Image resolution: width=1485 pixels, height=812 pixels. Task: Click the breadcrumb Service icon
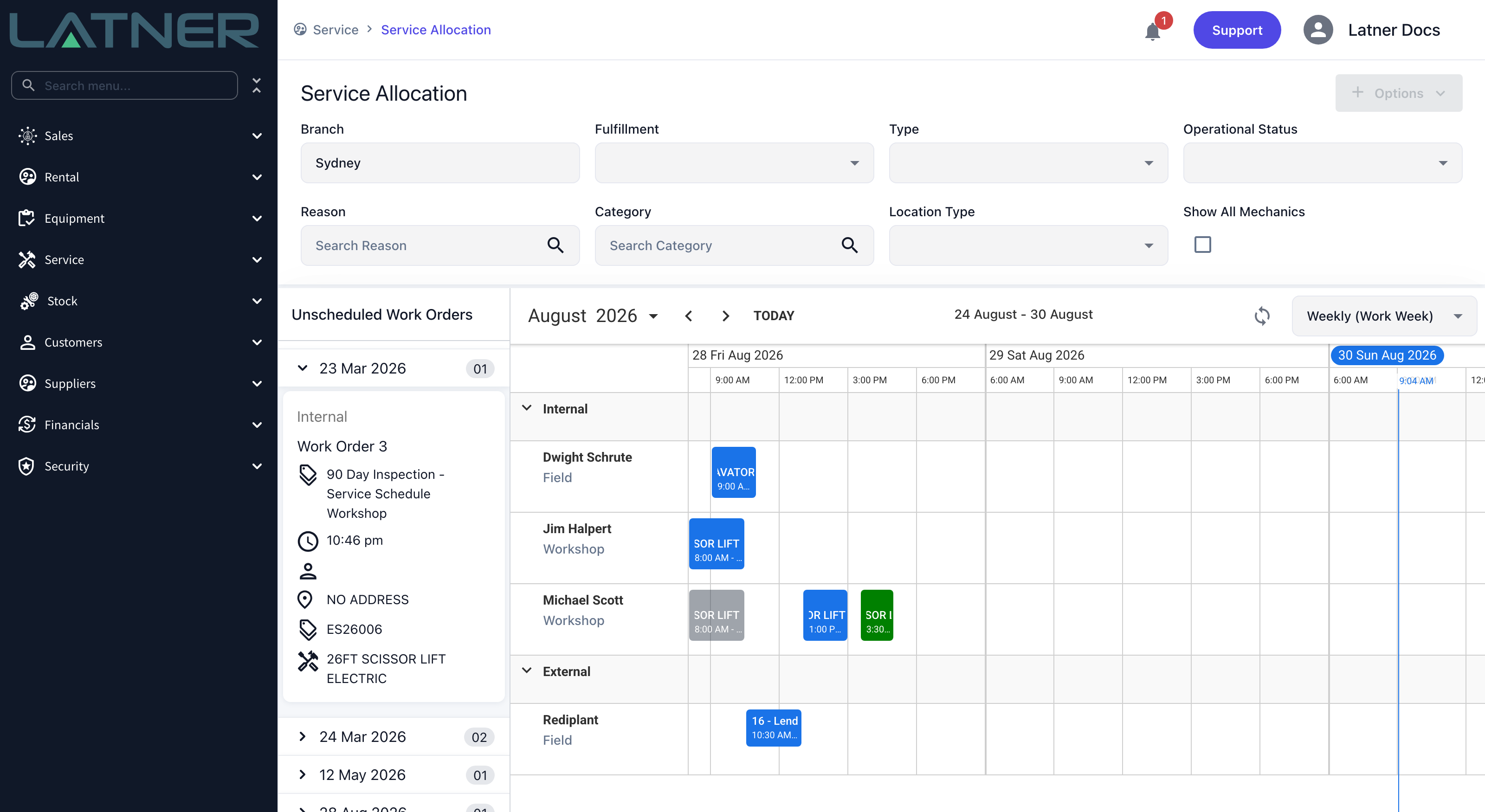point(300,29)
